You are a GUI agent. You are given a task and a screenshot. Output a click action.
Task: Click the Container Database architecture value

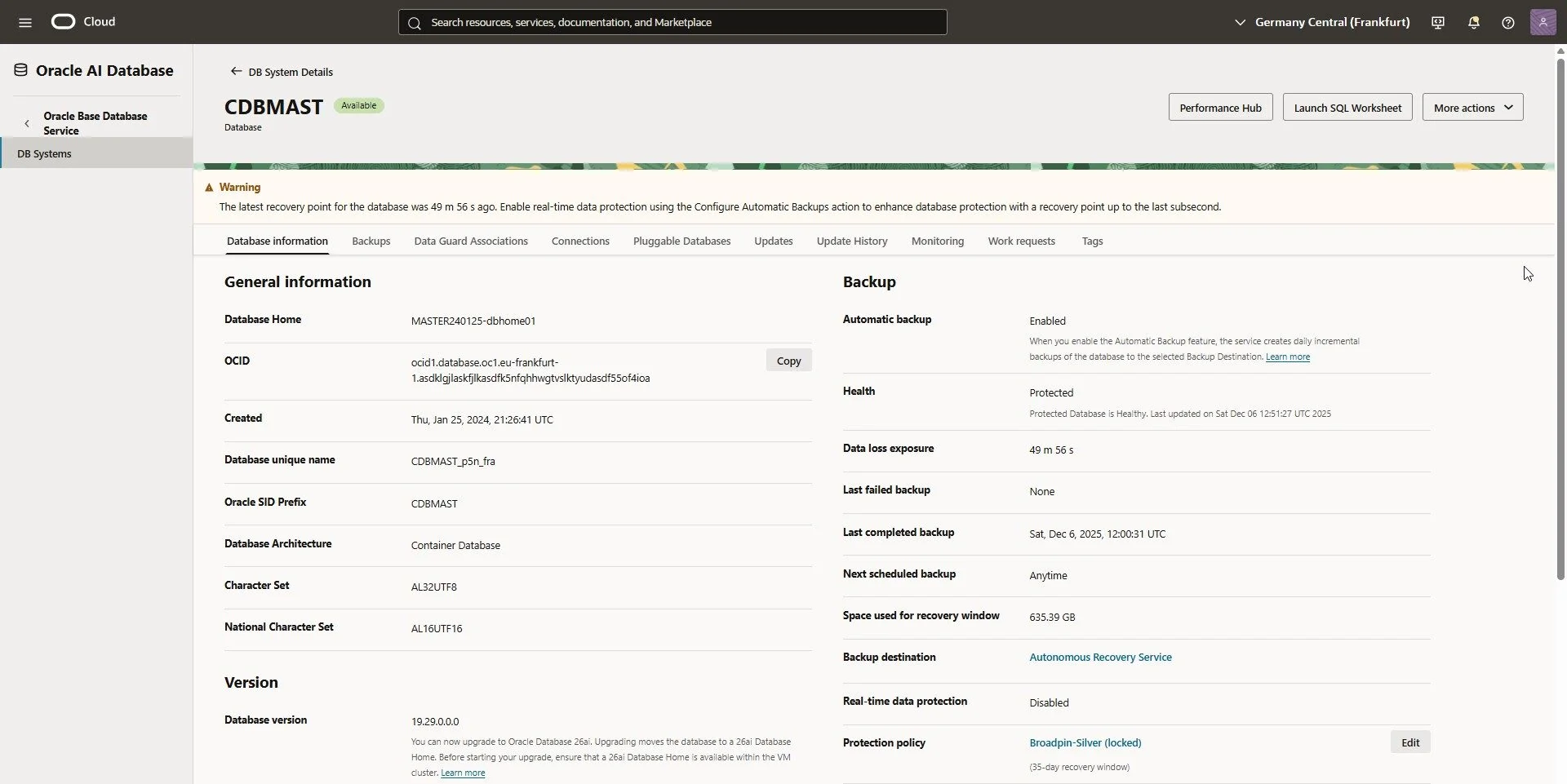coord(455,545)
